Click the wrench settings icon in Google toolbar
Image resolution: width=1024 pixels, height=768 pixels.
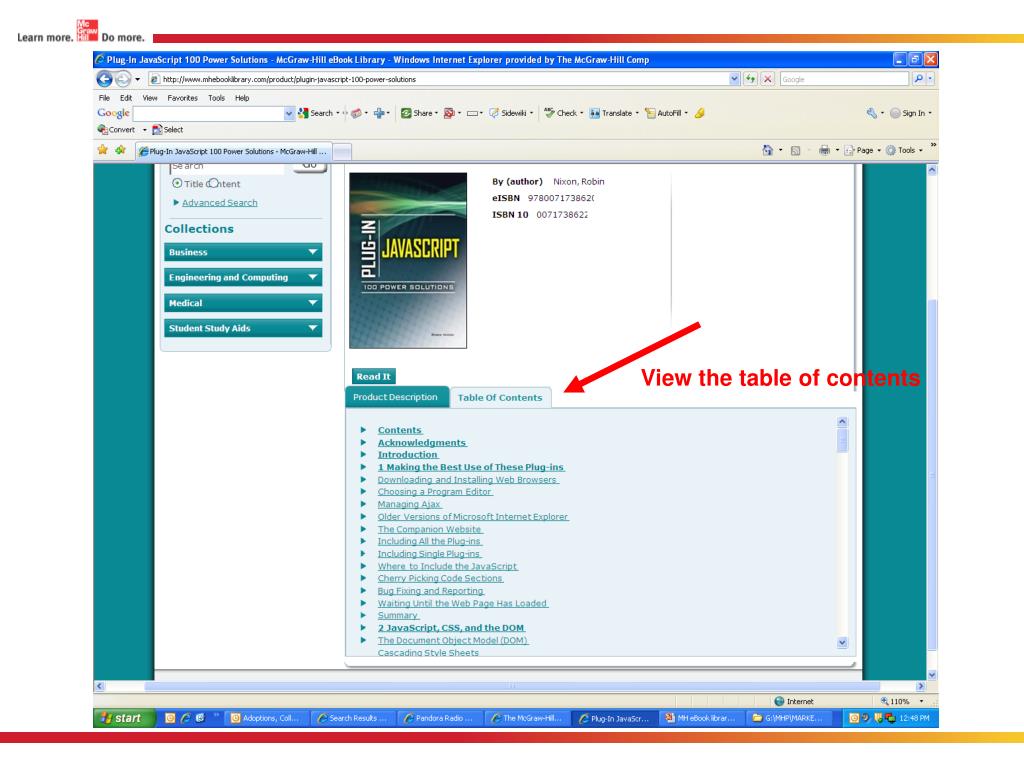point(871,113)
